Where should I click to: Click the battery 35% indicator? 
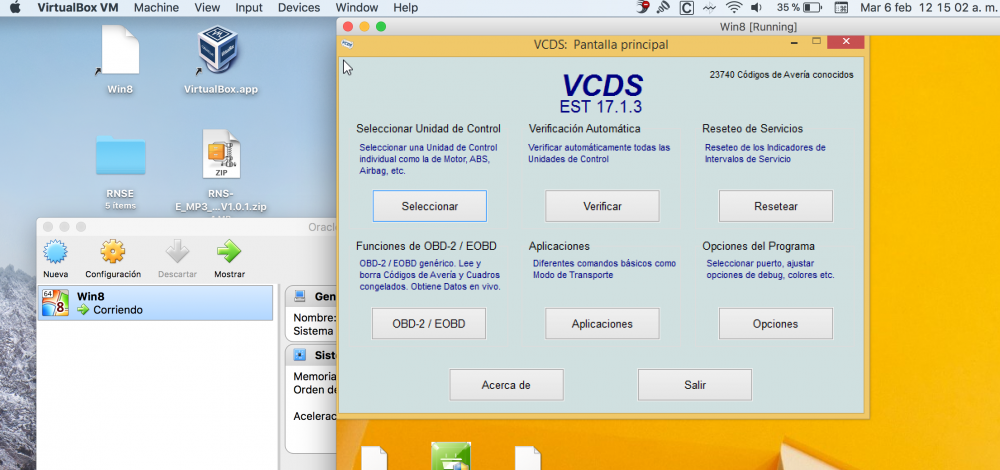[x=799, y=8]
